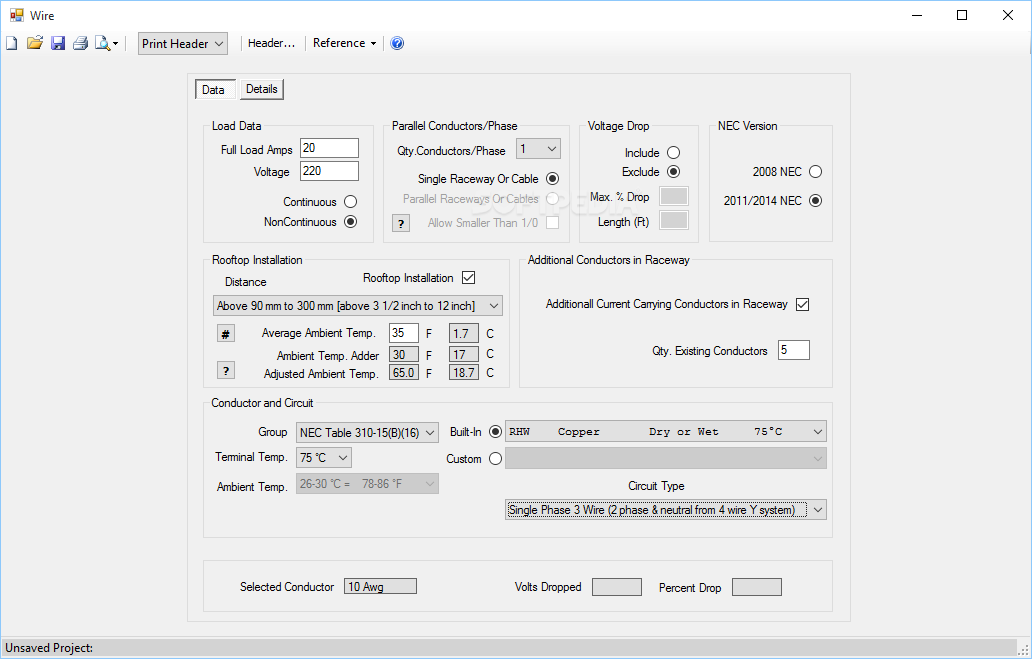This screenshot has height=659, width=1032.
Task: Maximize the Wire window
Action: click(962, 15)
